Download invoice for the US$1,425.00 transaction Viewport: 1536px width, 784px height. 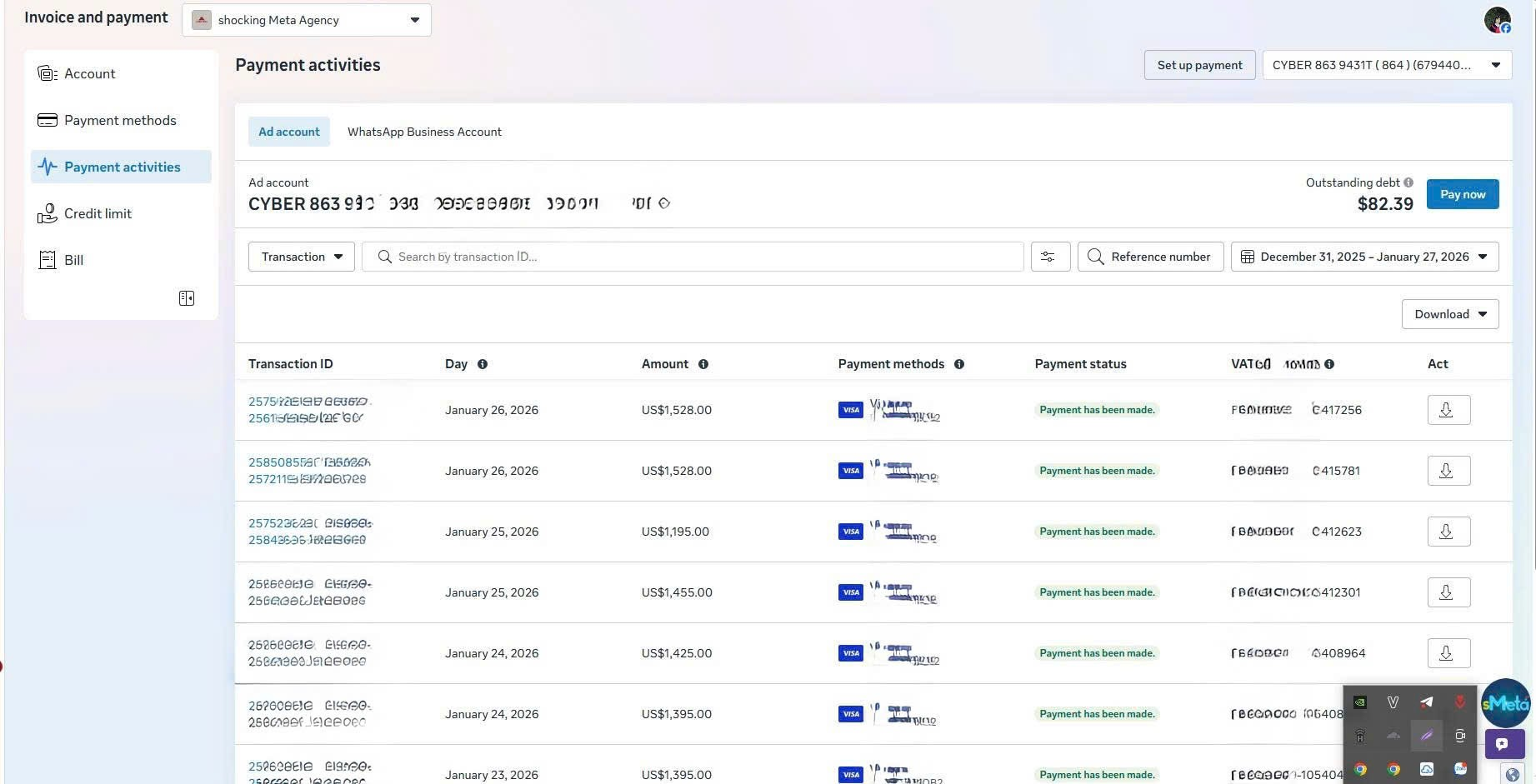coord(1448,653)
